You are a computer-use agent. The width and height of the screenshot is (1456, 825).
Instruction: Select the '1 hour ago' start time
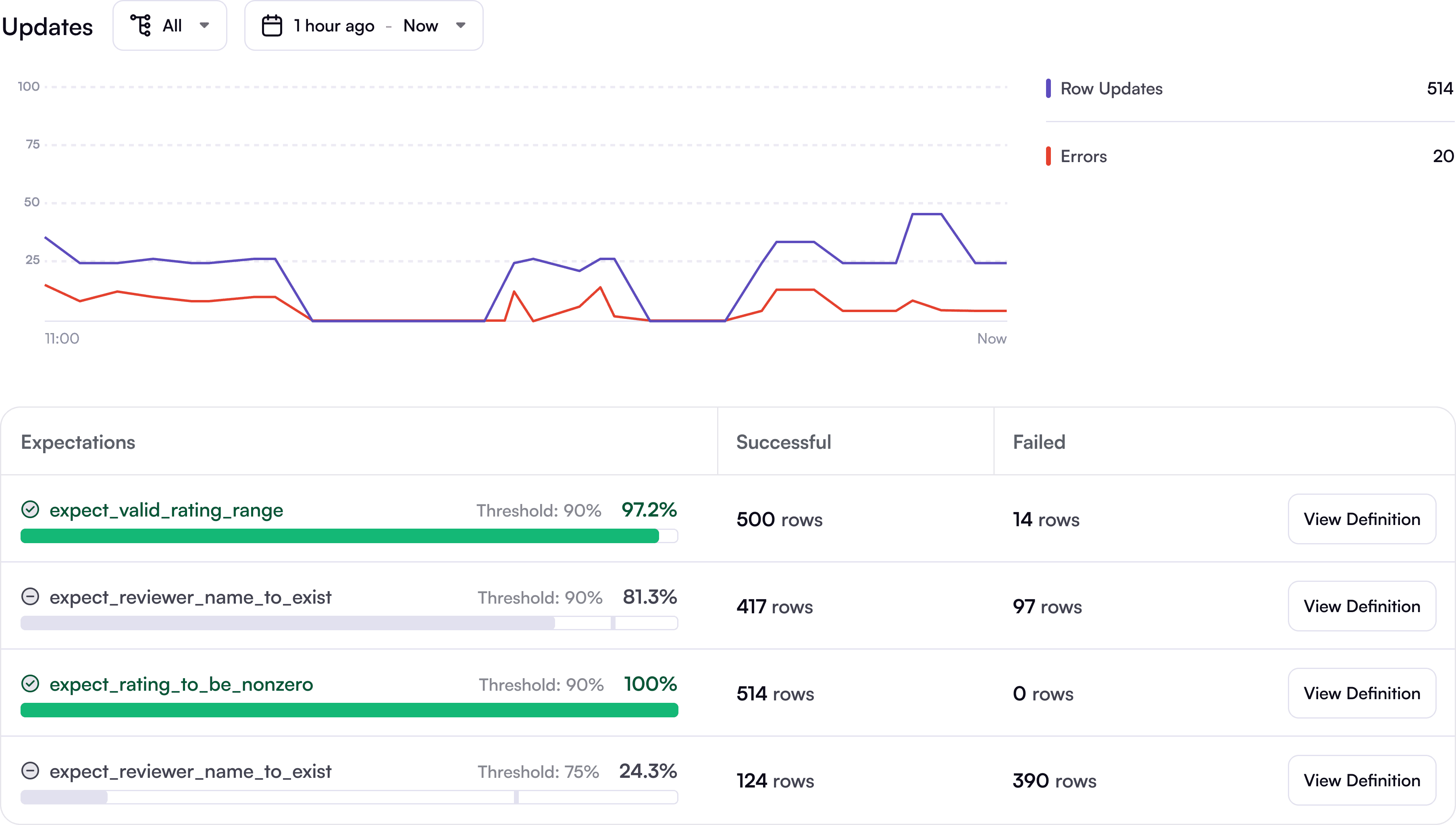pyautogui.click(x=333, y=26)
